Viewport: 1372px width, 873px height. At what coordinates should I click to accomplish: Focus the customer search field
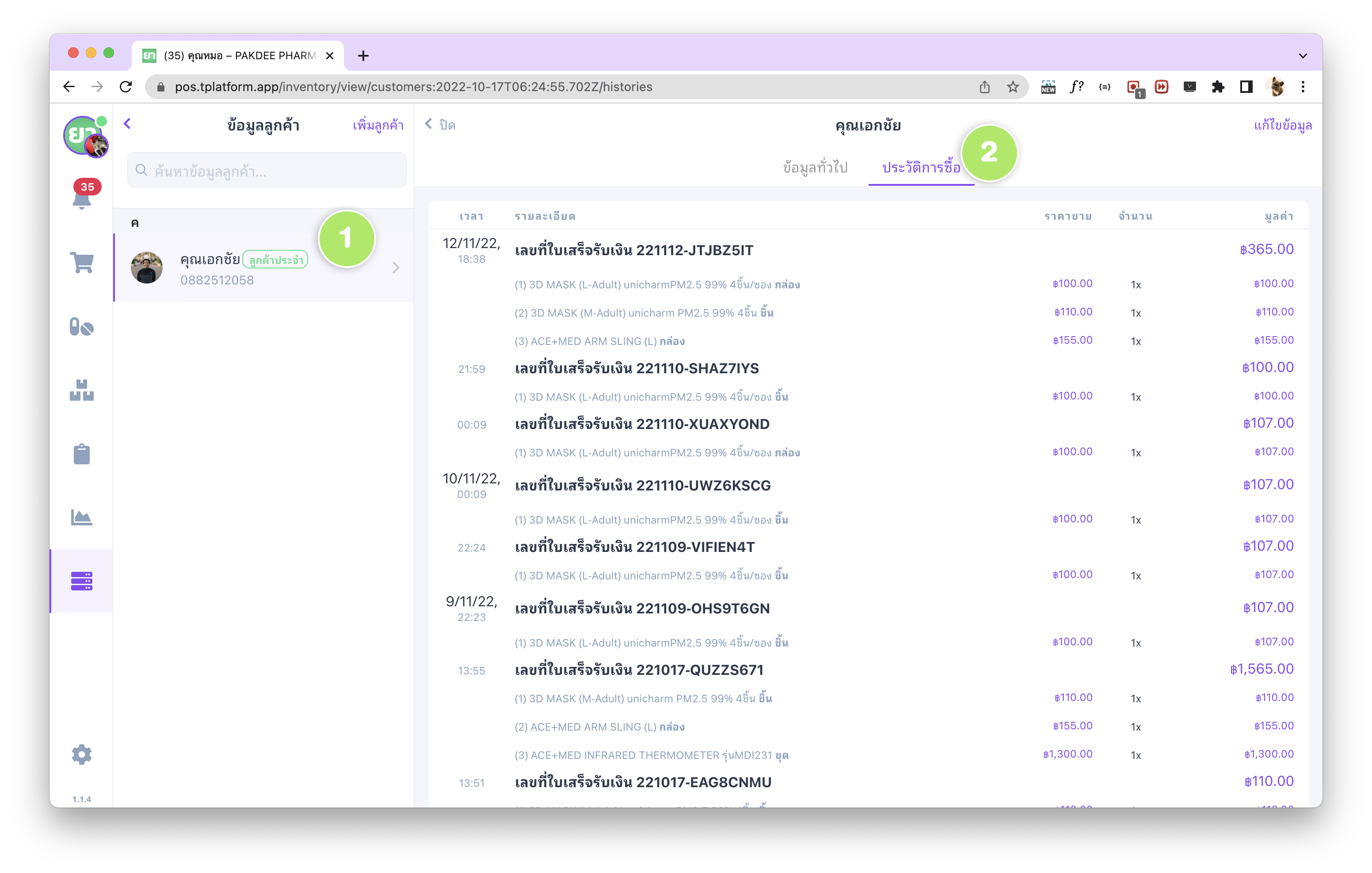[x=267, y=171]
